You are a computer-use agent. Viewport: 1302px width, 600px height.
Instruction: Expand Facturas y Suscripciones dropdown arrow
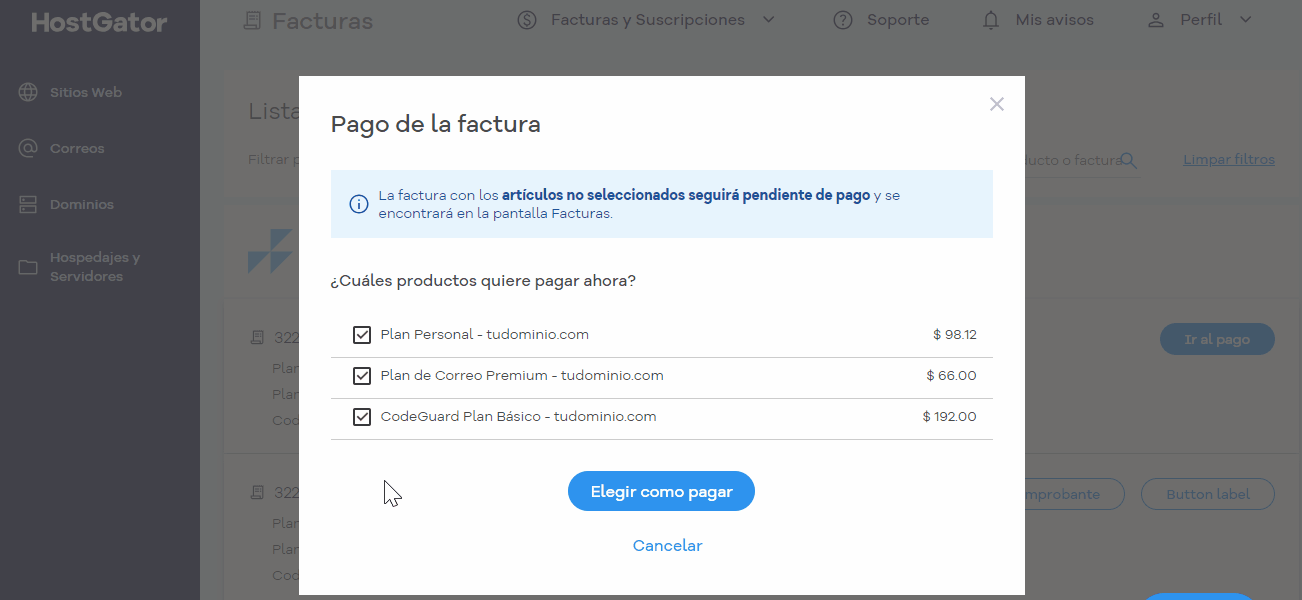point(768,20)
